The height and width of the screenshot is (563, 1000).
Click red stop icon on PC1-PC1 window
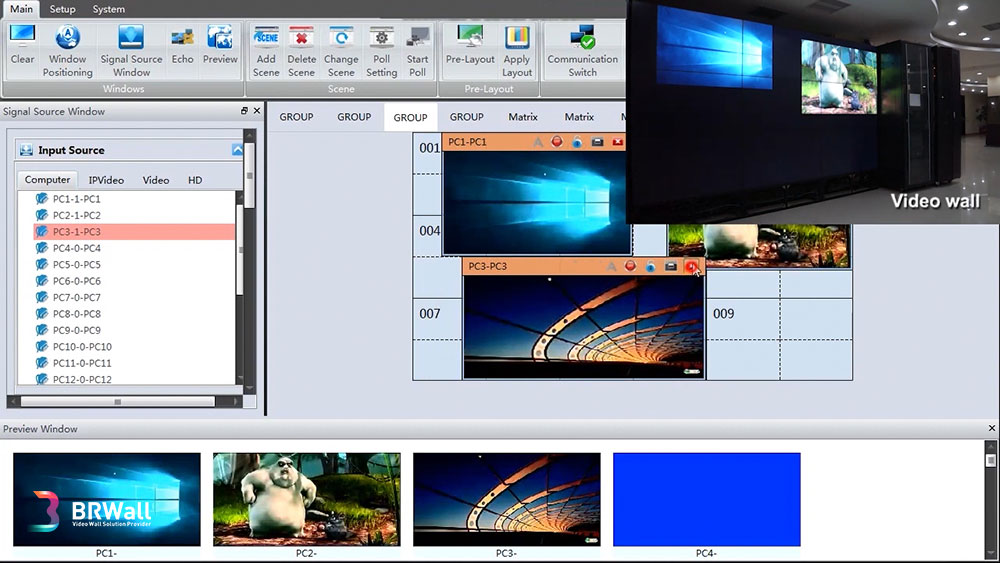tap(557, 142)
